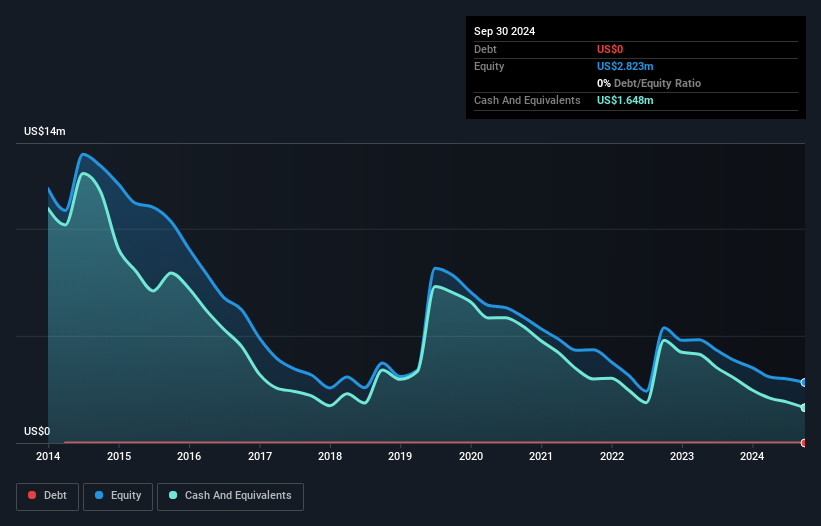
Task: Click the red Debt endpoint marker
Action: click(x=804, y=443)
